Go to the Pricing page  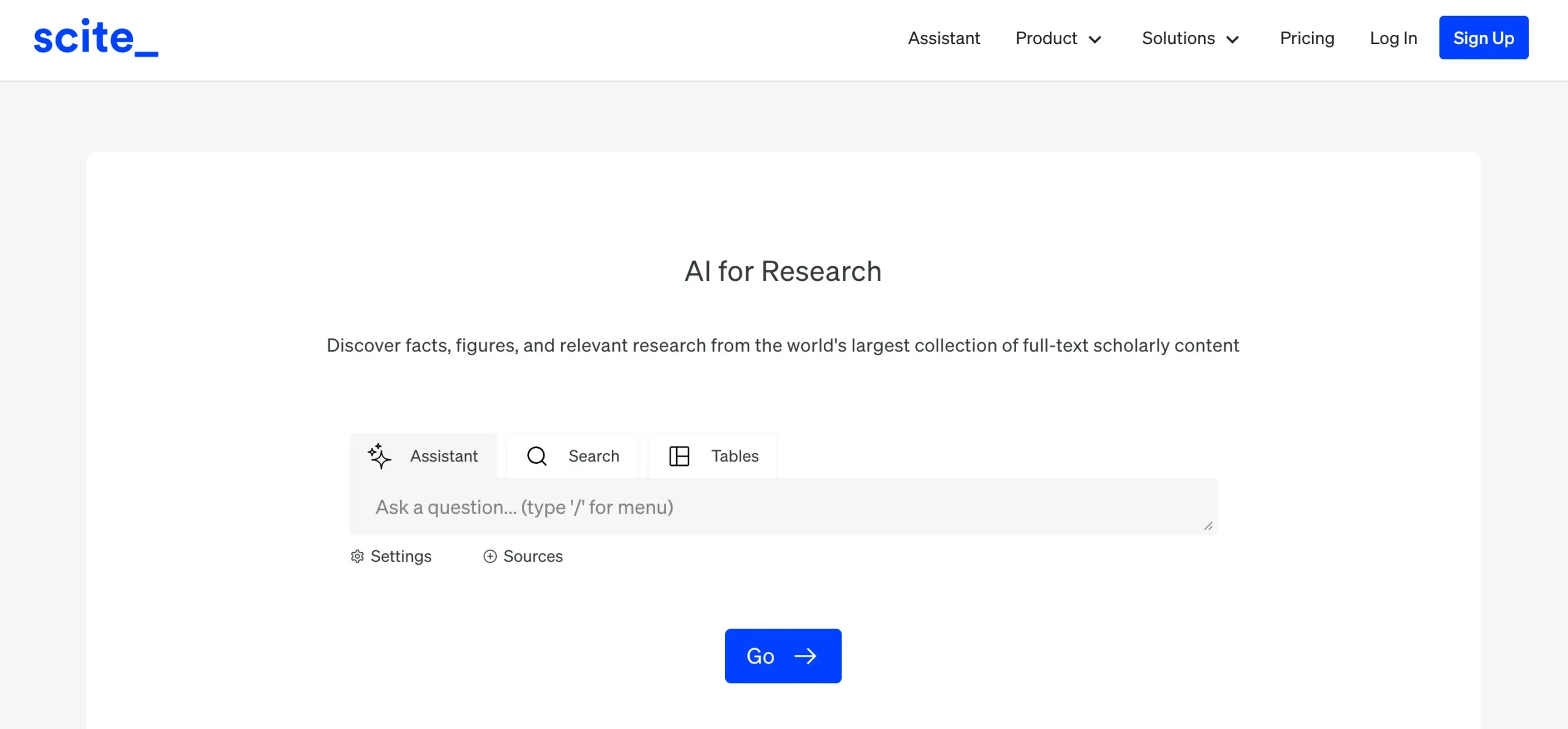pos(1307,38)
